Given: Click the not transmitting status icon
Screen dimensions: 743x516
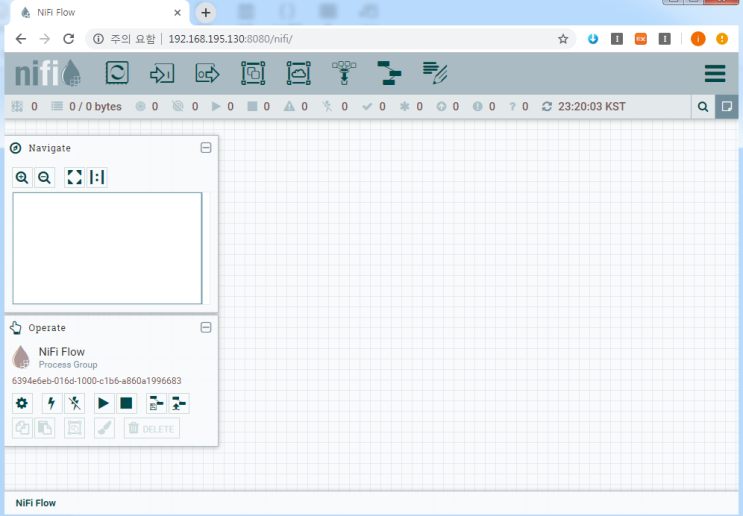Looking at the screenshot, I should tap(178, 107).
